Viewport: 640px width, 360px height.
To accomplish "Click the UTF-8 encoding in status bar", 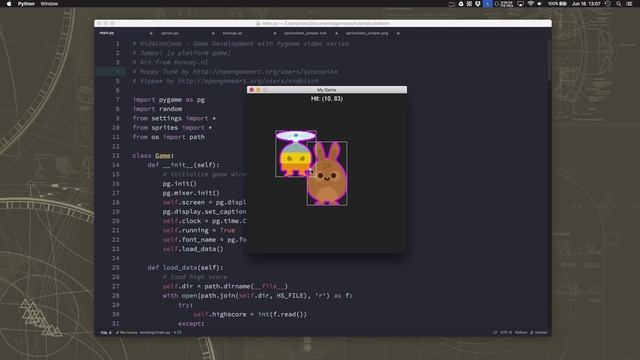I will pos(506,333).
